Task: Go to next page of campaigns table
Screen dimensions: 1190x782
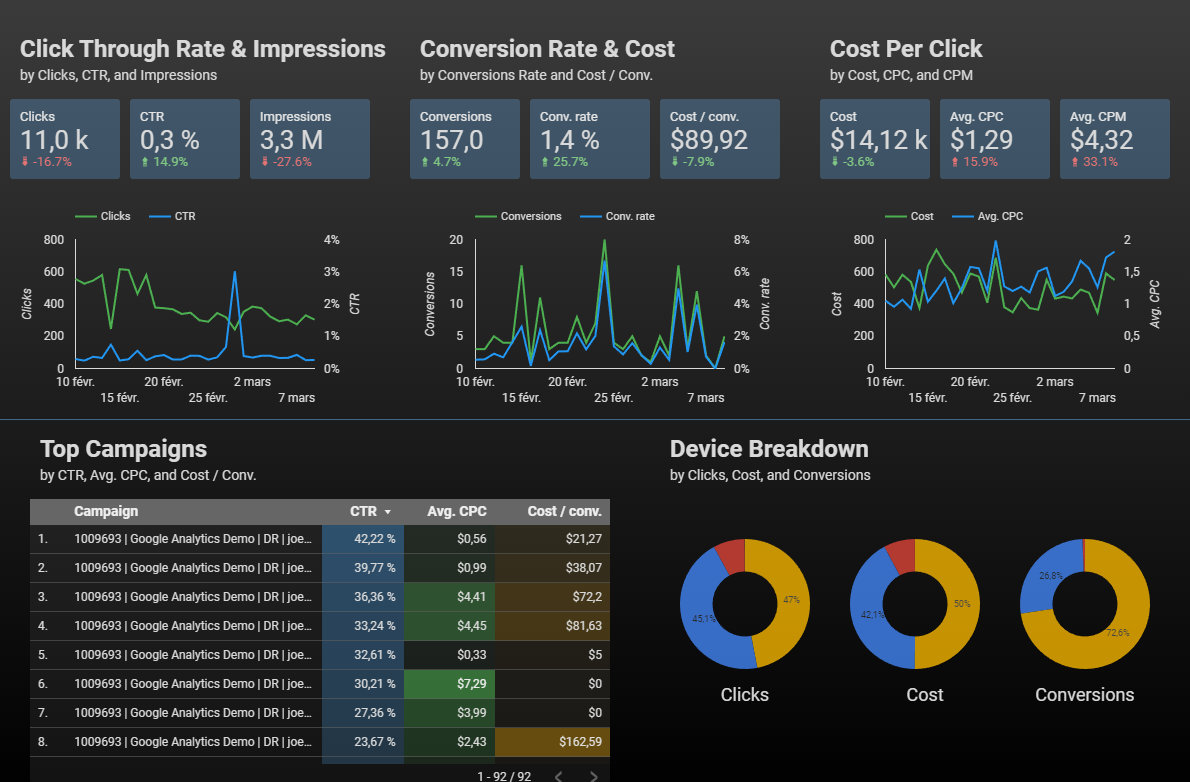Action: (x=593, y=776)
